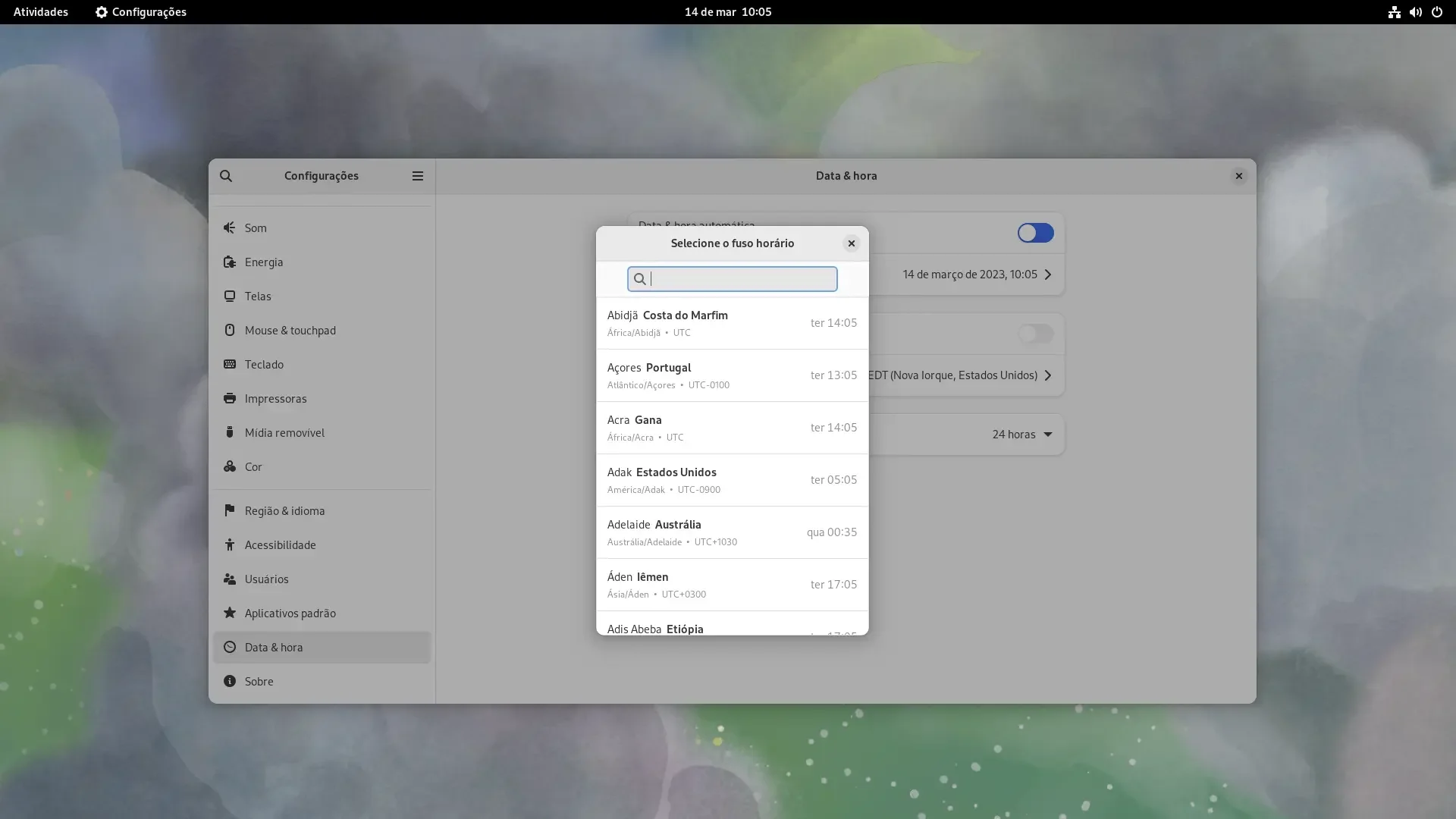1456x819 pixels.
Task: Click the Cor color icon in sidebar
Action: 229,467
